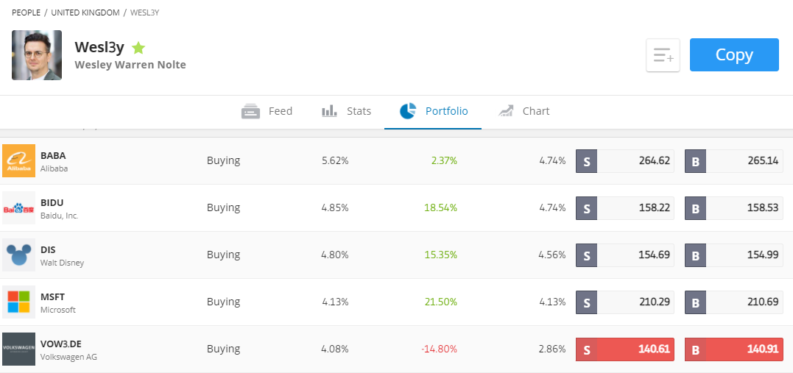Open the PEOPLE breadcrumb link

26,13
